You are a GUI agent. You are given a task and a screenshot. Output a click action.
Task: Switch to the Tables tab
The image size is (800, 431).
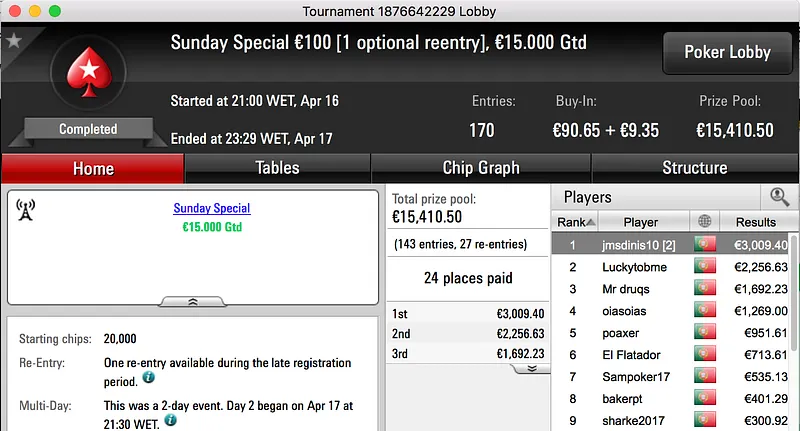click(x=277, y=168)
